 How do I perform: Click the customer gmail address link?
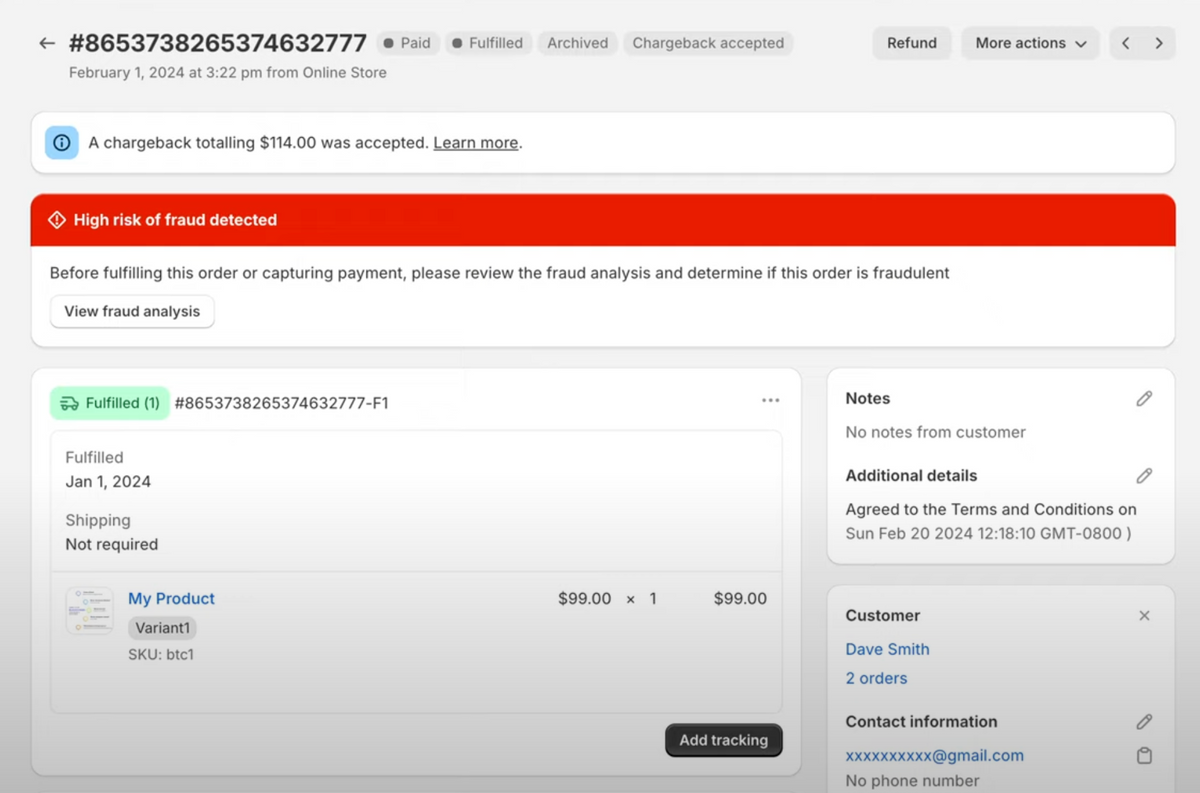934,756
